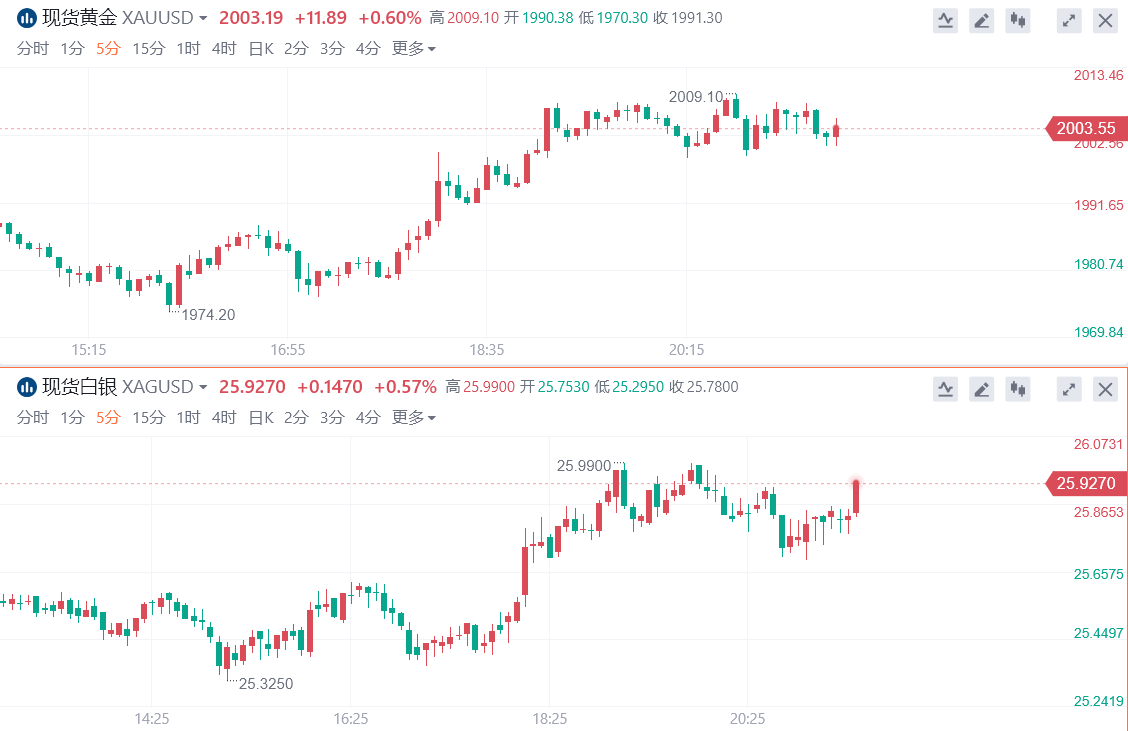
Task: Select the drawing pencil tool on the gold chart
Action: point(982,20)
